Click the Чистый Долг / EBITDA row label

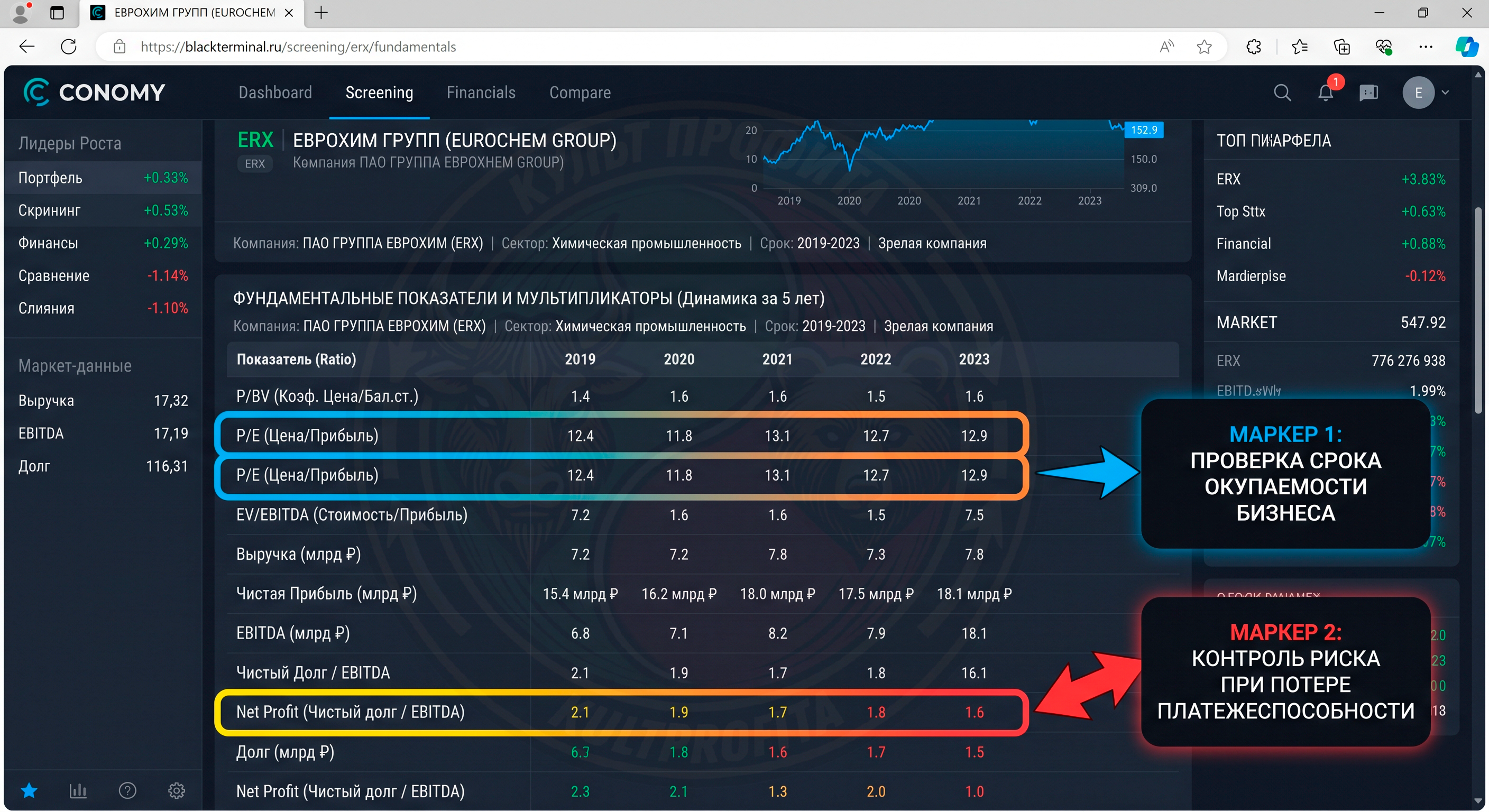312,673
